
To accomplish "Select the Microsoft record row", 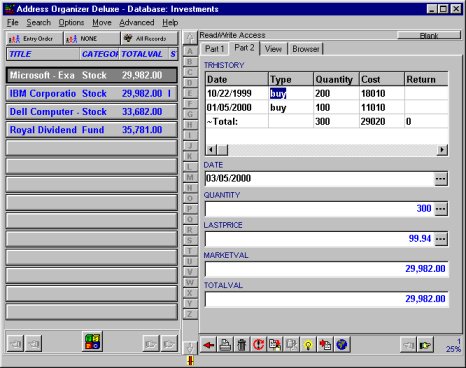I will click(92, 75).
